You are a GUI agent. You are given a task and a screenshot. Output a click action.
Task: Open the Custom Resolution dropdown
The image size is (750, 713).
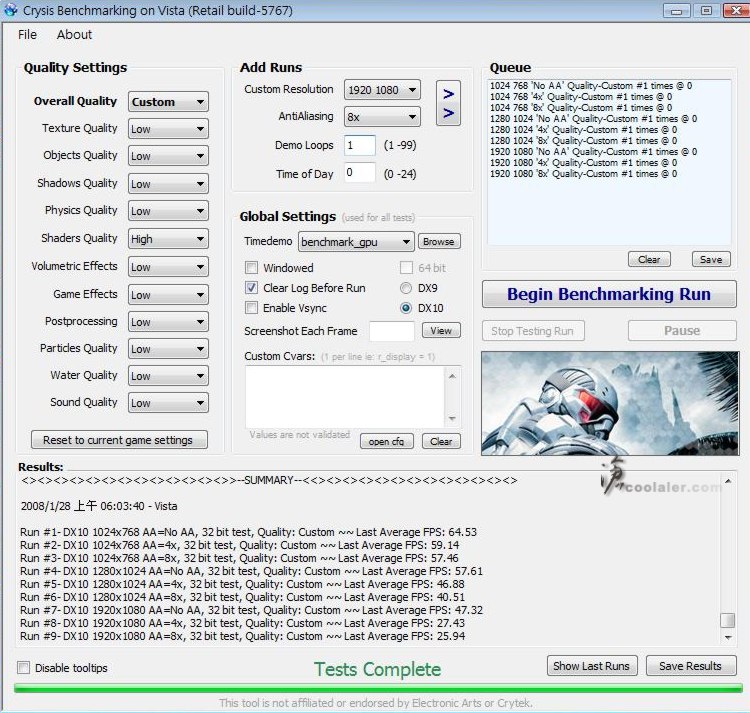pyautogui.click(x=382, y=90)
